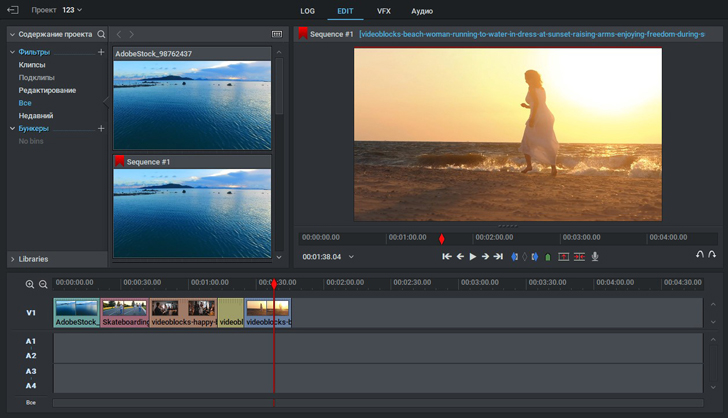Viewport: 728px width, 418px height.
Task: Click the exit project icon
Action: point(12,10)
